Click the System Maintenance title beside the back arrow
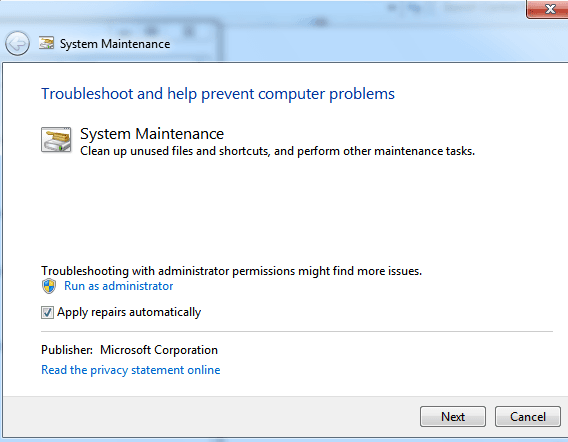The width and height of the screenshot is (568, 442). [x=115, y=44]
